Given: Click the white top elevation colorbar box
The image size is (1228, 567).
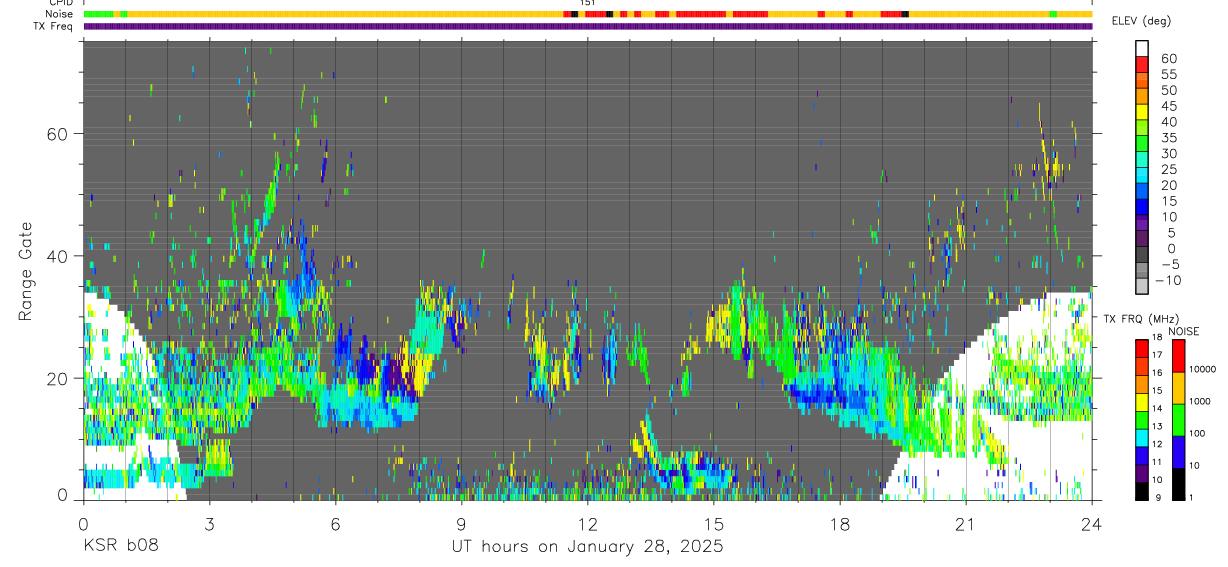Looking at the screenshot, I should click(x=1142, y=47).
